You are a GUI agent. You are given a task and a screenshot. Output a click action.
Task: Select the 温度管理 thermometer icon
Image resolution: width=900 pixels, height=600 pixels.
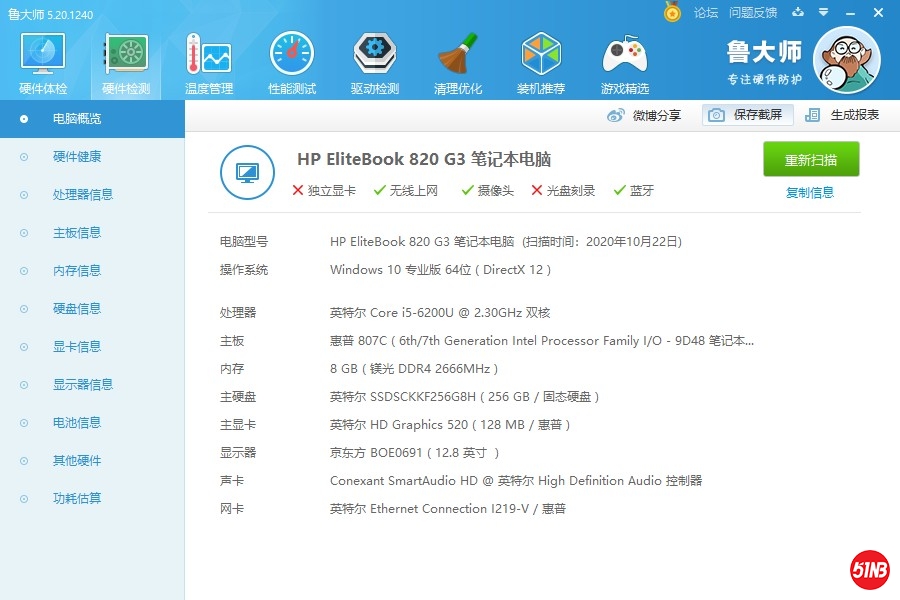point(208,54)
